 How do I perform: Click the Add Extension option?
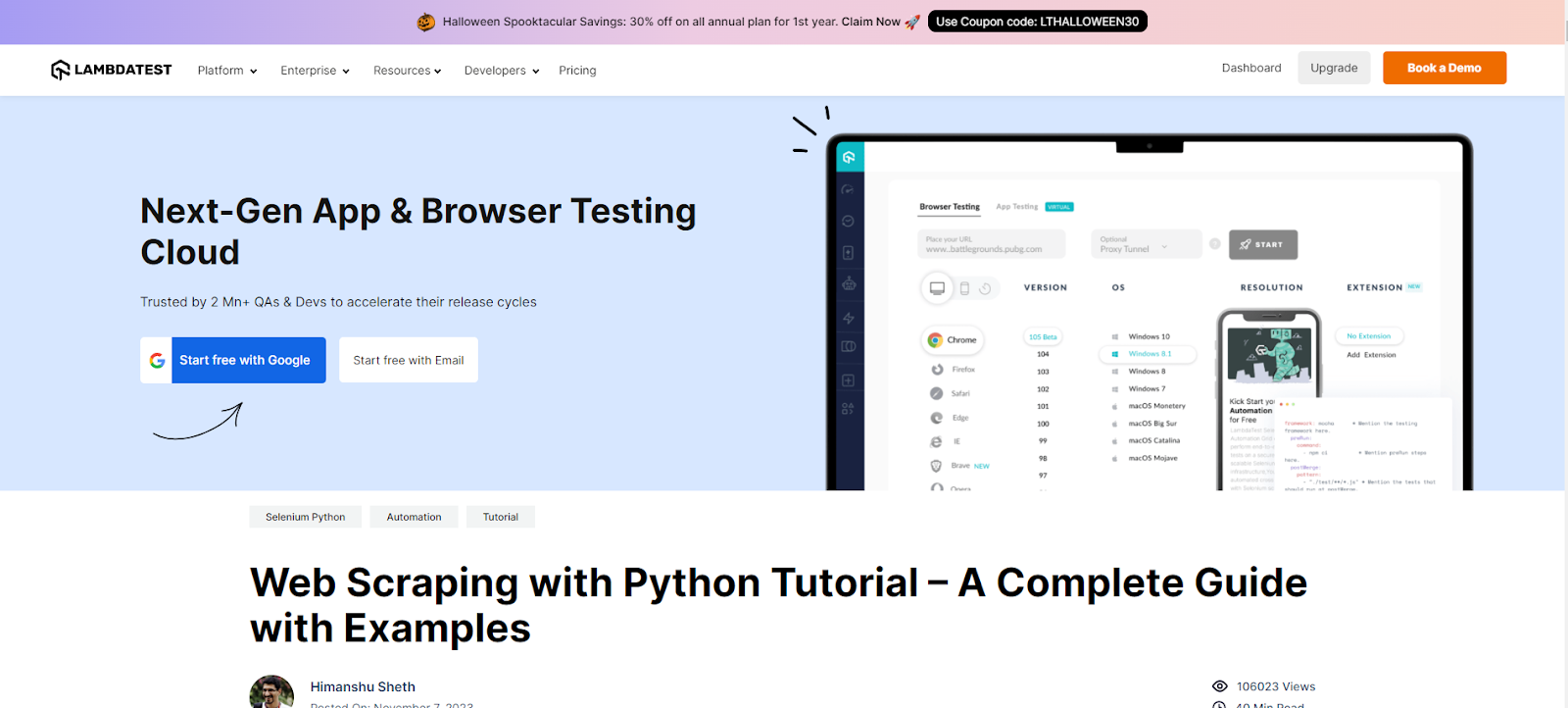tap(1371, 355)
